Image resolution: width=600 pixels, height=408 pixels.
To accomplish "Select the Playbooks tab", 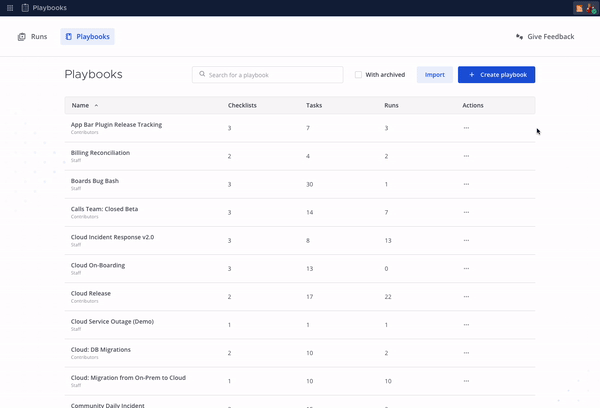I will (x=88, y=37).
